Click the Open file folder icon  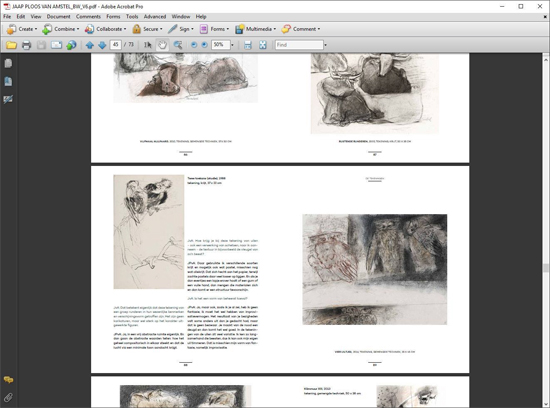(x=11, y=45)
